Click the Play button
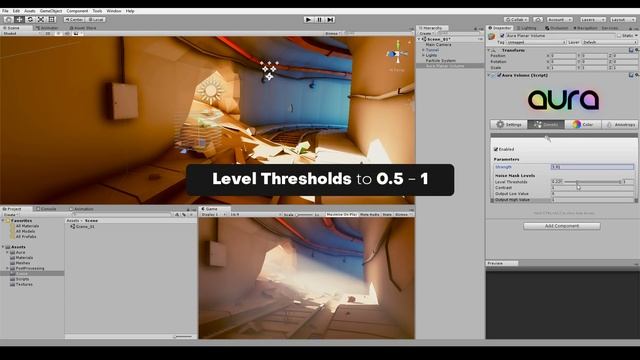Viewport: 640px width, 360px height. [309, 19]
